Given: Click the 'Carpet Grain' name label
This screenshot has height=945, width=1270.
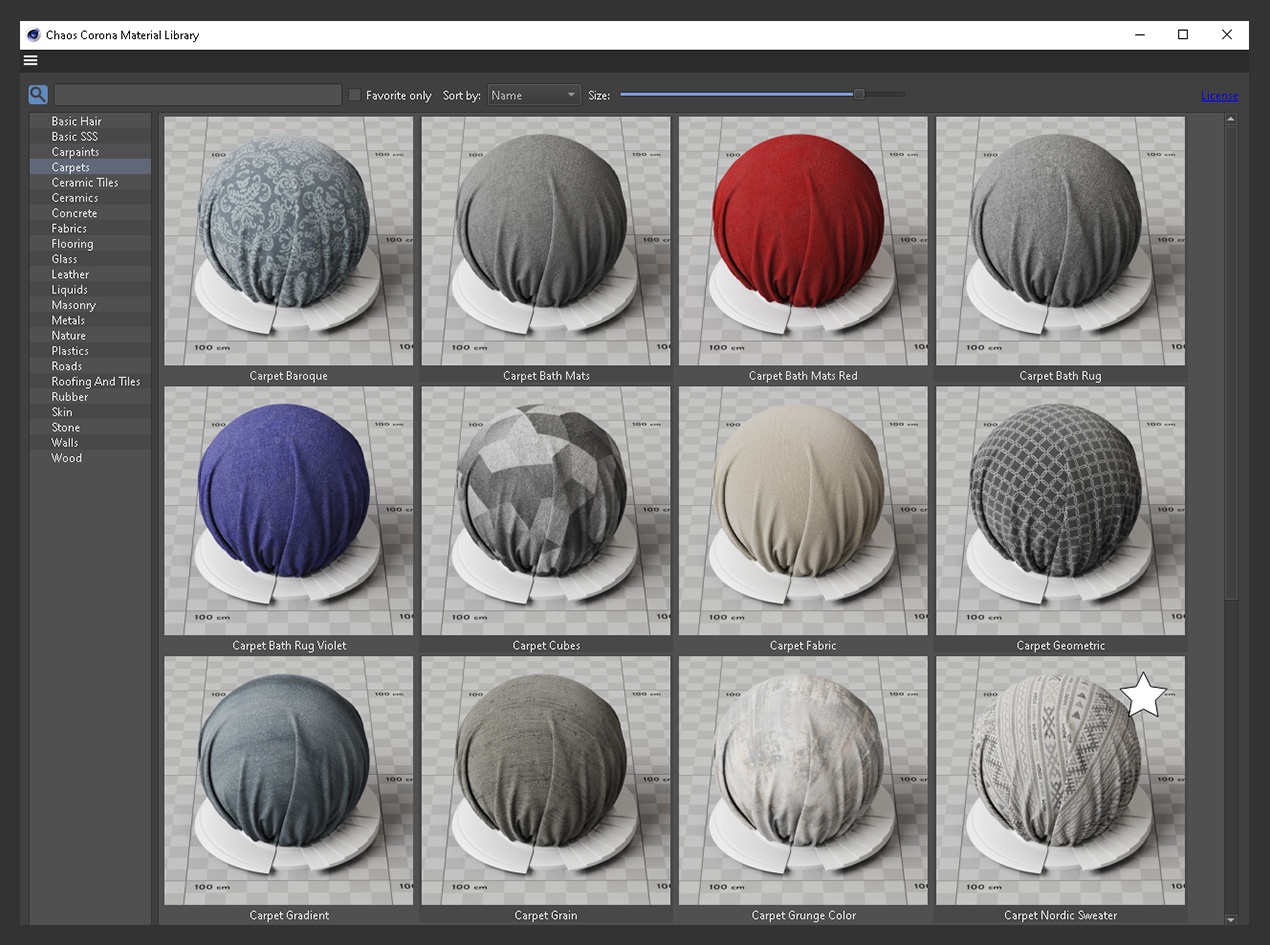Looking at the screenshot, I should [x=546, y=915].
